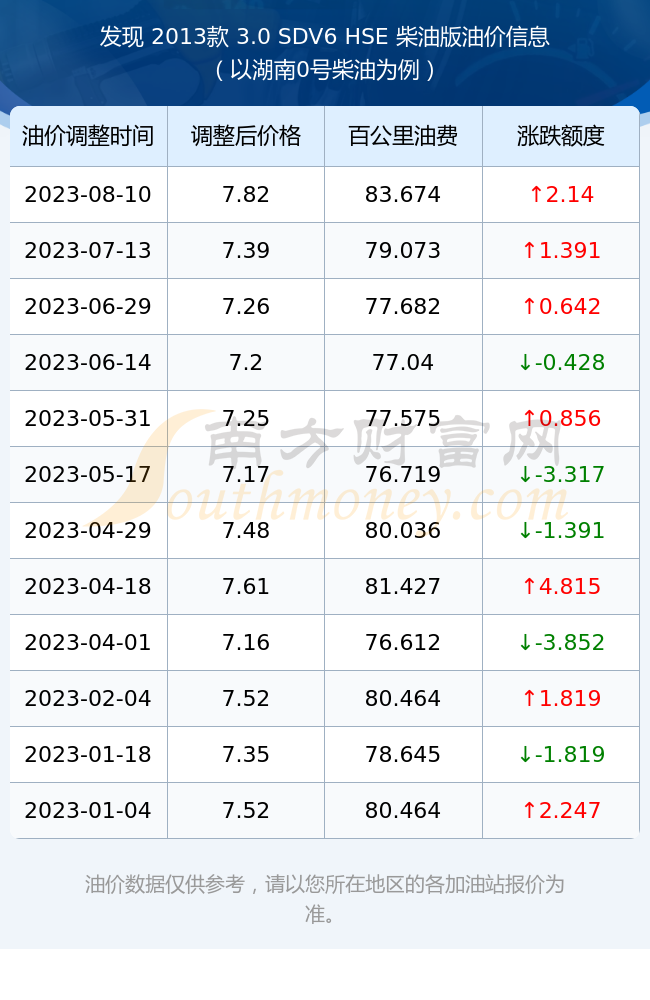Click the red ↑2.247 change value
This screenshot has height=1000, width=650.
[x=561, y=811]
